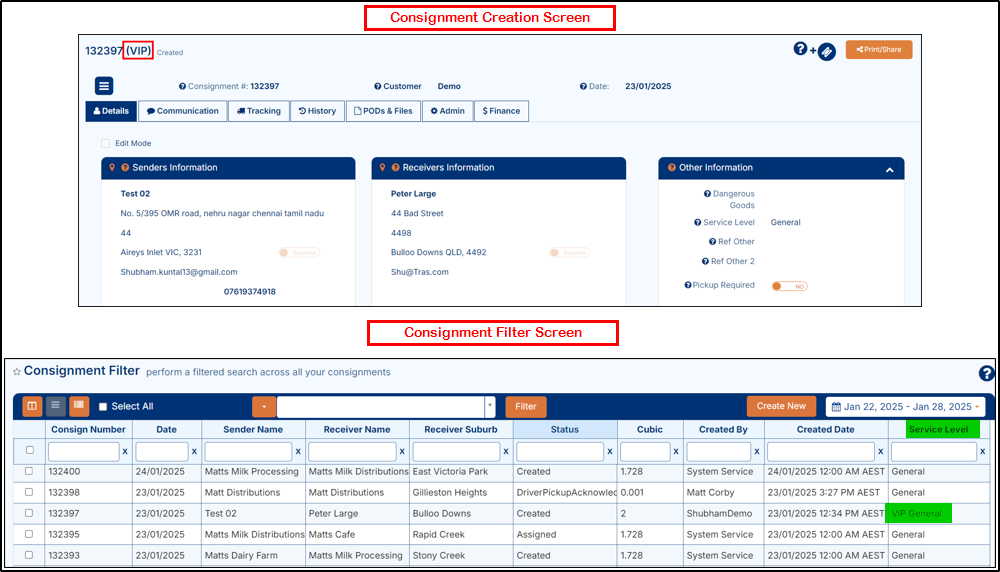Image resolution: width=1000 pixels, height=572 pixels.
Task: Toggle the Pickup Required switch
Action: [x=789, y=286]
